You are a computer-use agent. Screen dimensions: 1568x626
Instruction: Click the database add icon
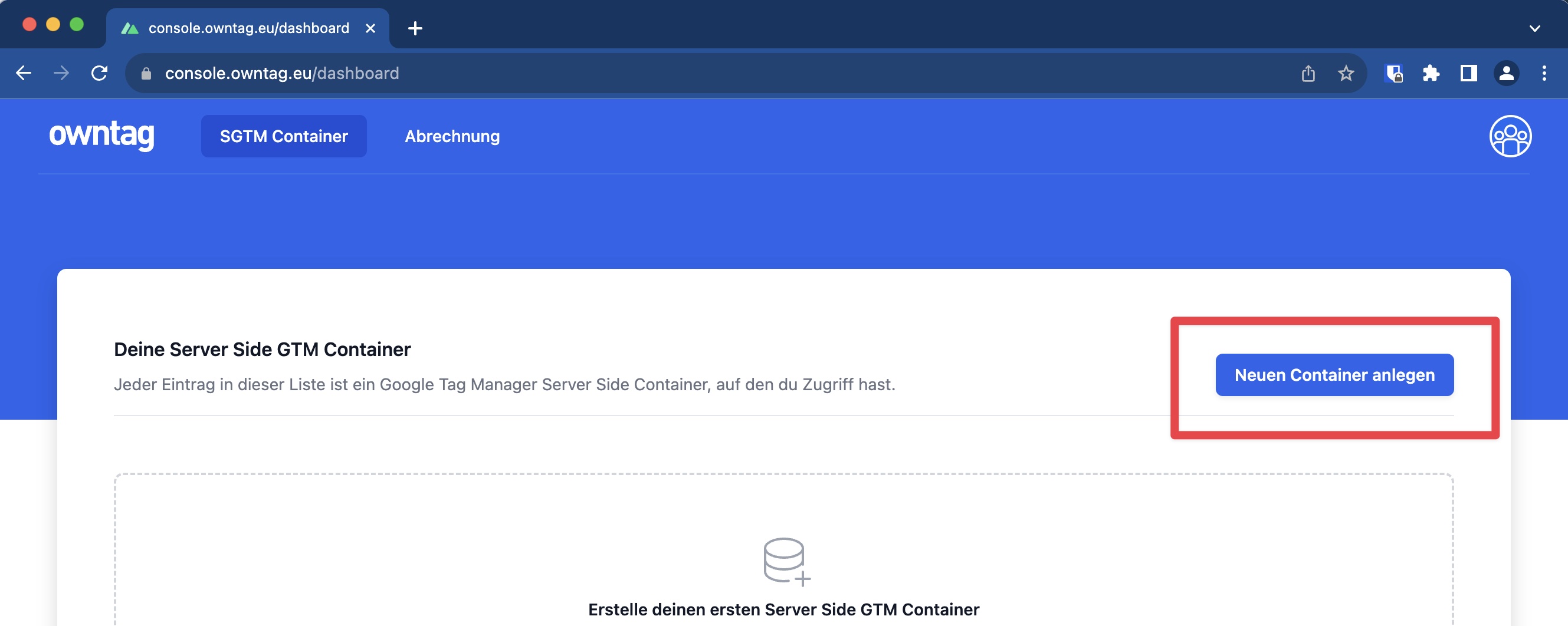pos(786,561)
